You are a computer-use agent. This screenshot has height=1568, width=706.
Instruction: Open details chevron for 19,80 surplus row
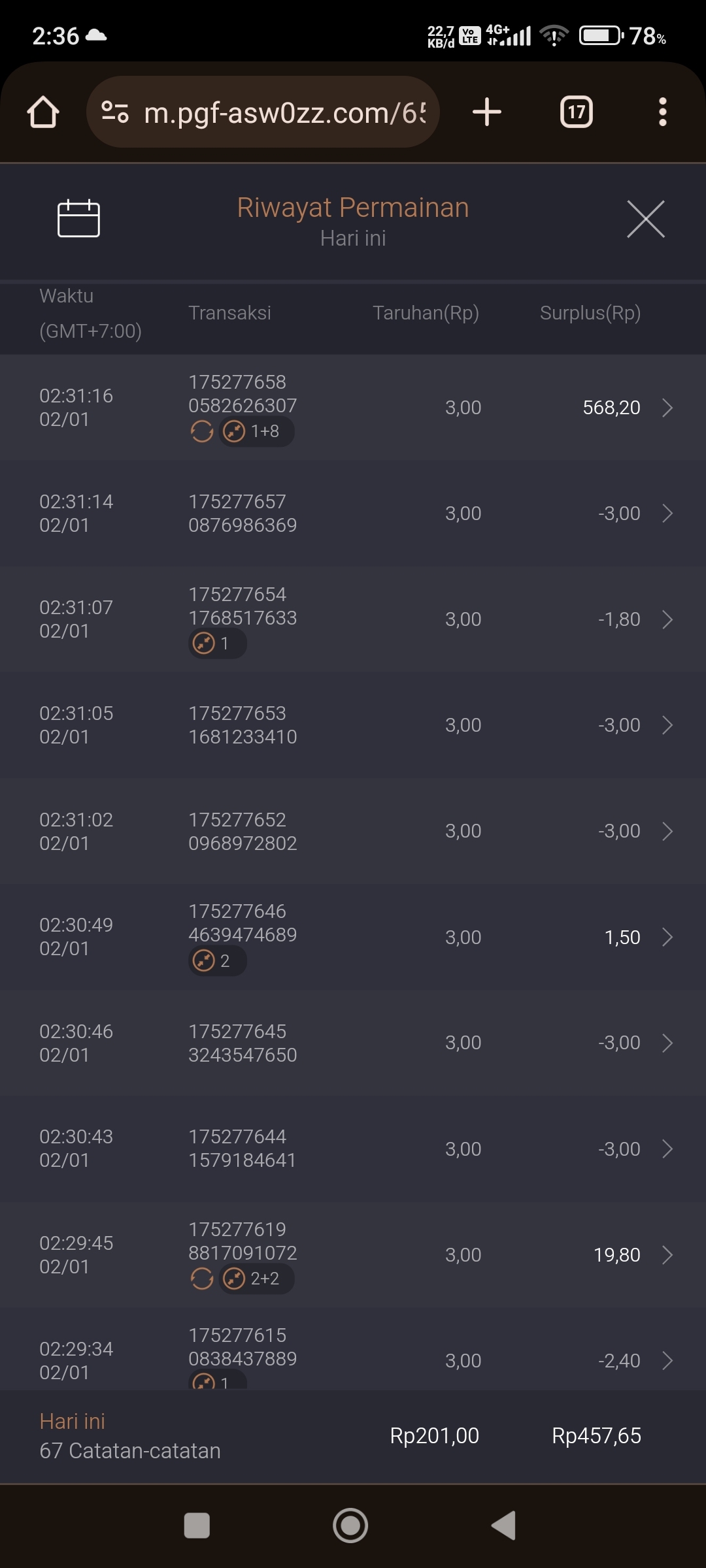pos(667,1254)
